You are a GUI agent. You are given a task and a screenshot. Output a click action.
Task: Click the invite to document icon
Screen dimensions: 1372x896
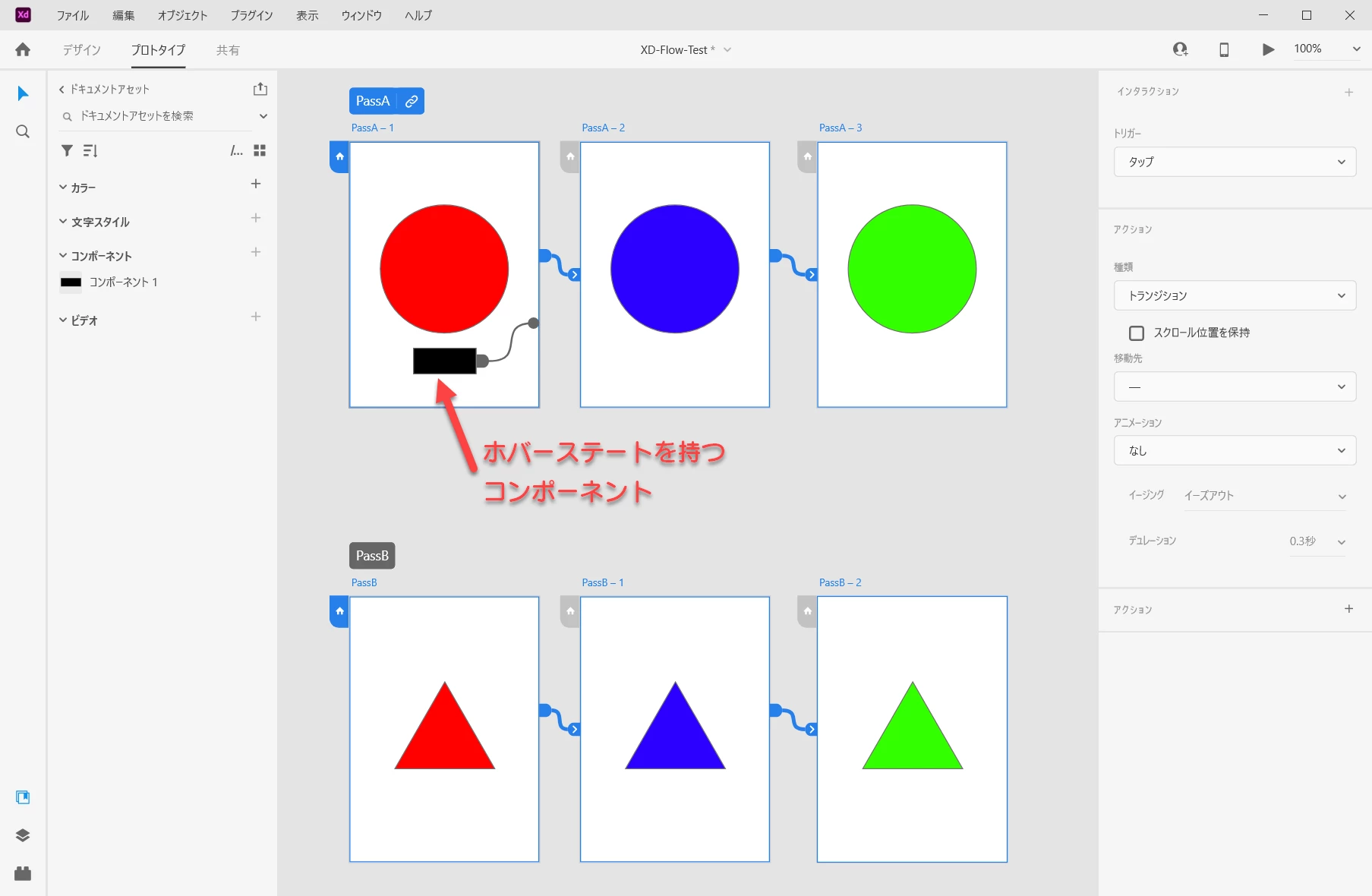click(x=1180, y=49)
